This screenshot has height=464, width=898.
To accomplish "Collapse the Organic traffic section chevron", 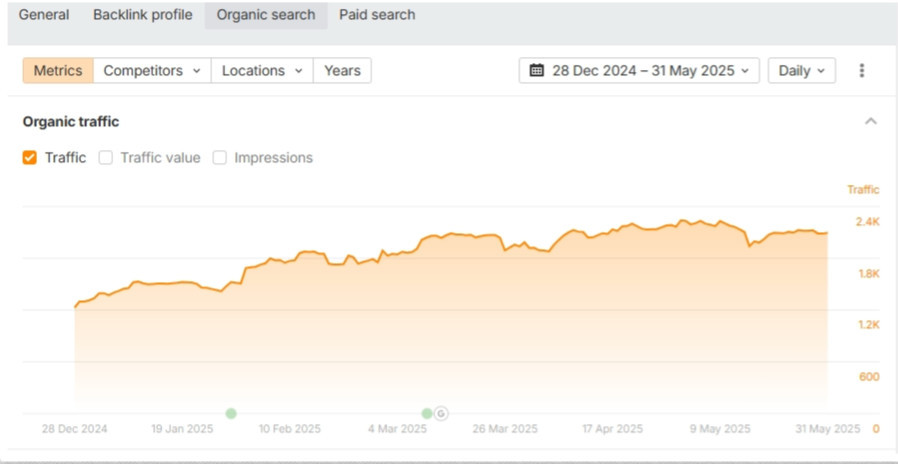I will tap(870, 121).
